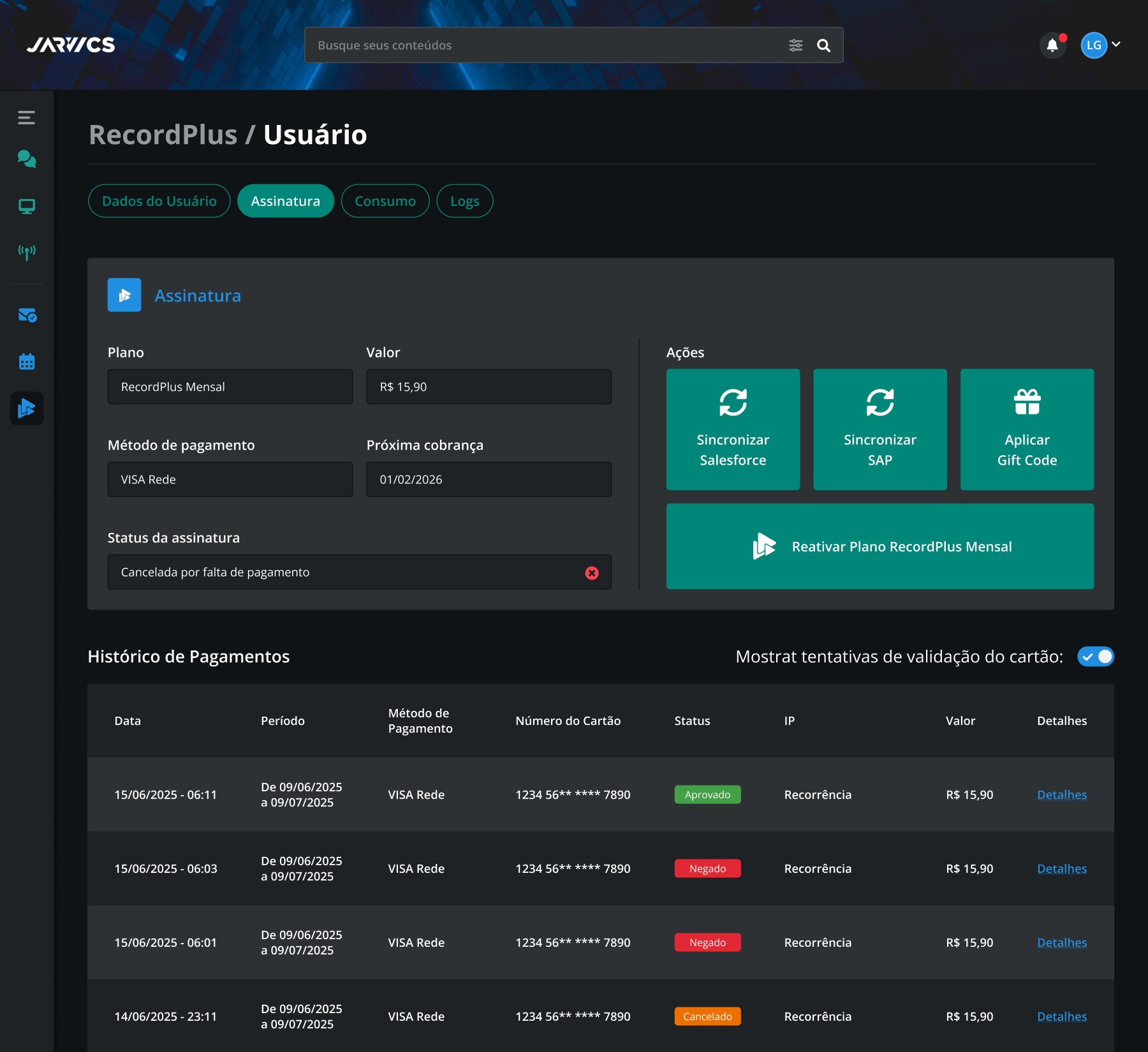This screenshot has width=1148, height=1052.
Task: Click Reativar Plano RecordPlus Mensal button
Action: [x=880, y=546]
